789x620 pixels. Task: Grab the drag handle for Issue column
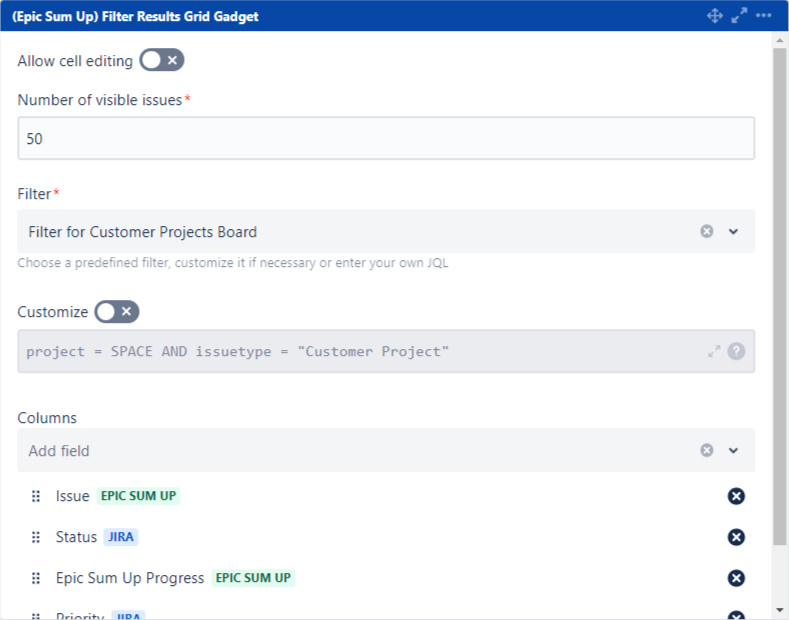click(x=36, y=496)
